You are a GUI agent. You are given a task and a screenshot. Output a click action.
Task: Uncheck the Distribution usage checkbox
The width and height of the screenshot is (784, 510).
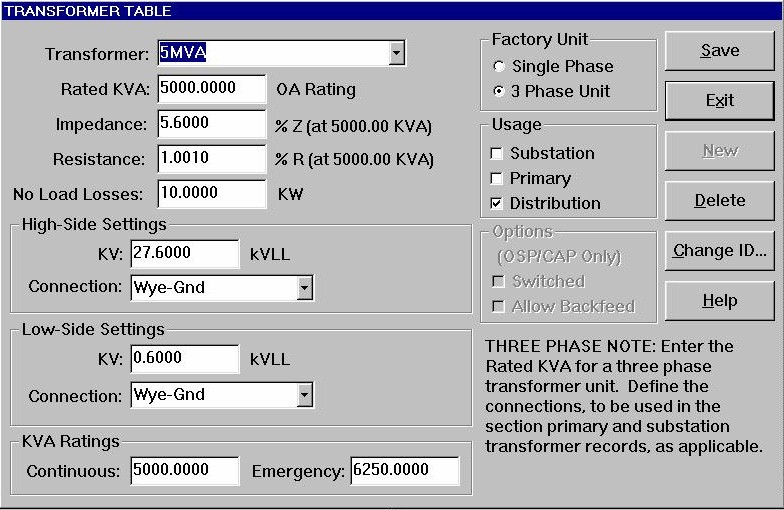497,204
